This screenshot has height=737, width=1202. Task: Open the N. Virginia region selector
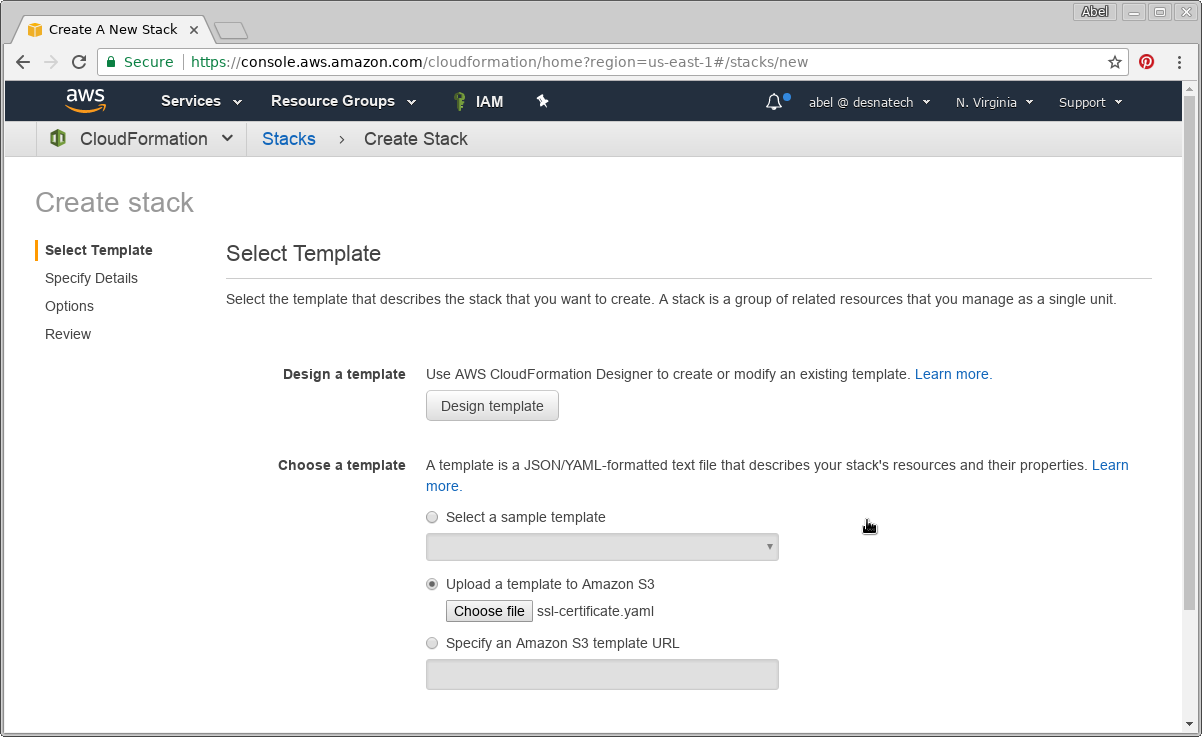coord(994,102)
